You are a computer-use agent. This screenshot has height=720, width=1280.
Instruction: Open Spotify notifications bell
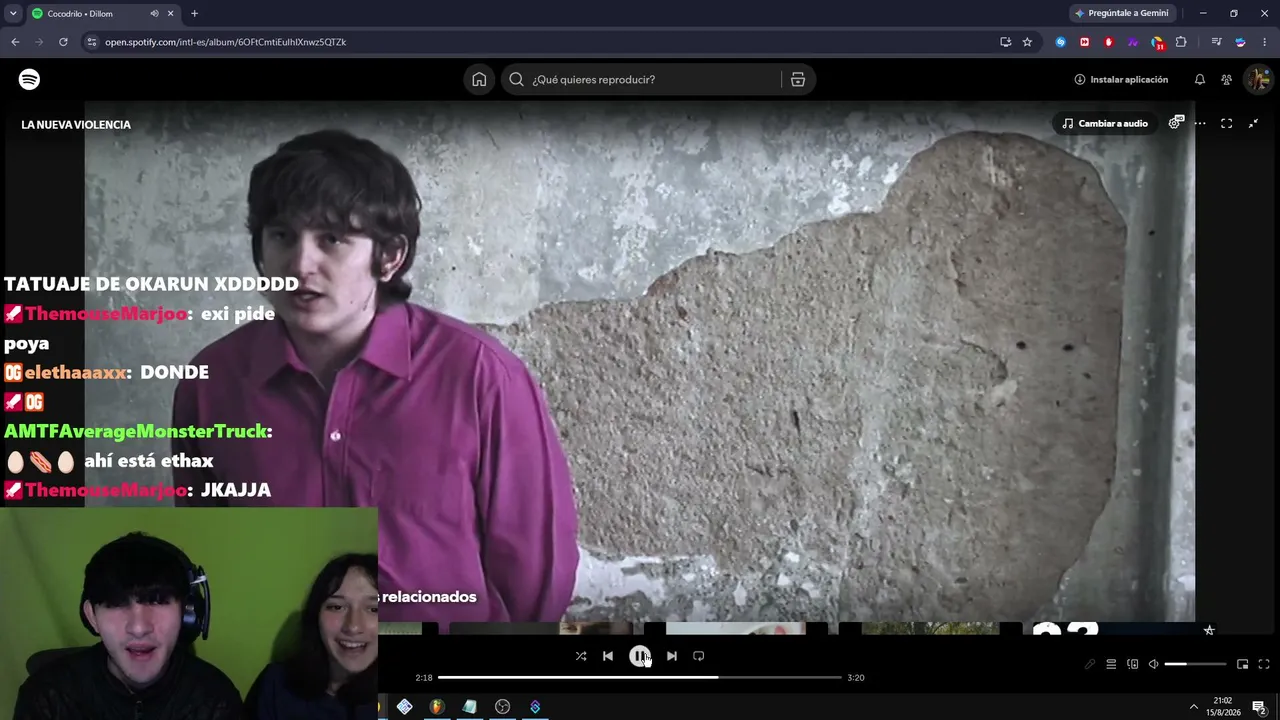[x=1200, y=79]
